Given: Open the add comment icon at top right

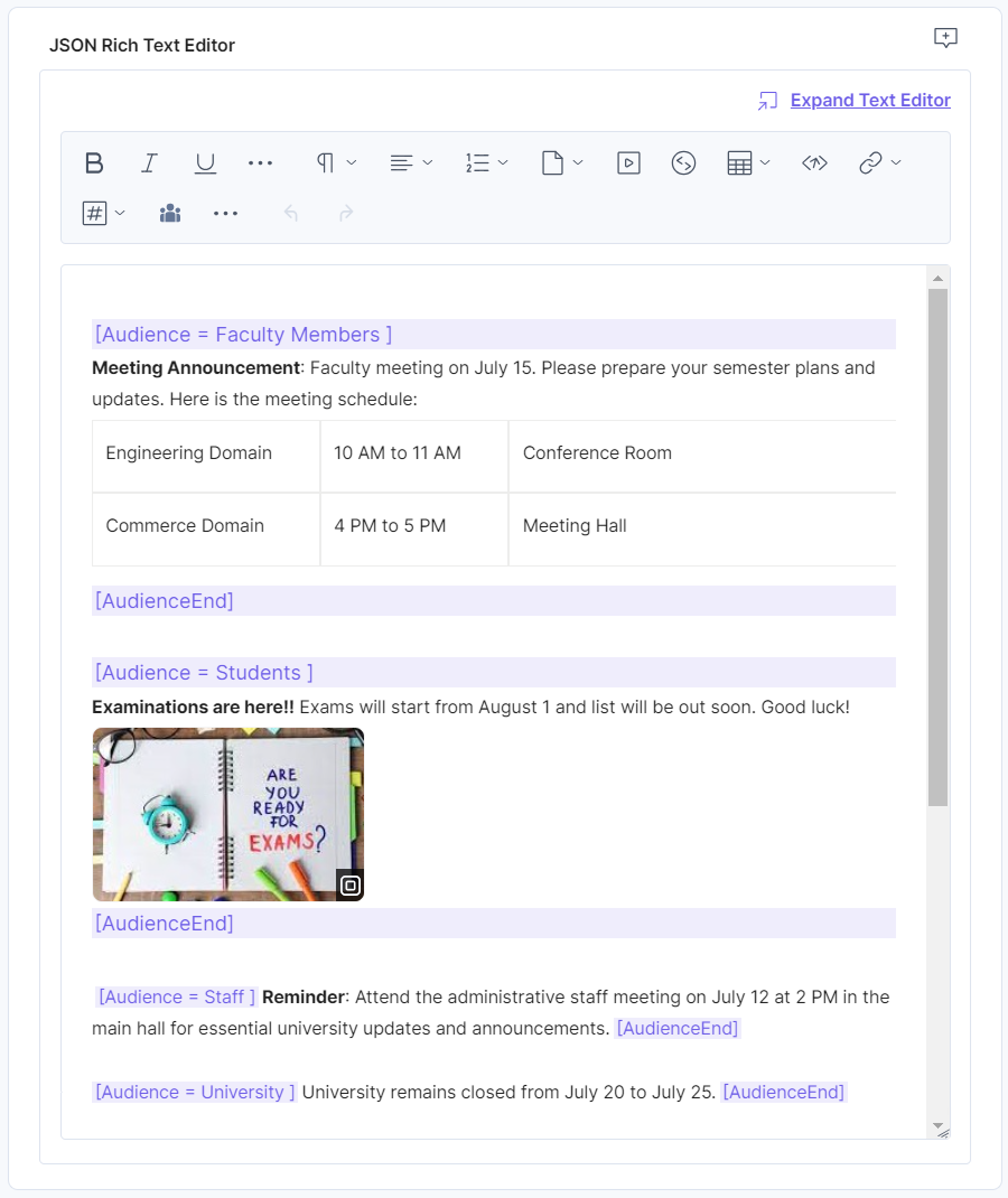Looking at the screenshot, I should coord(946,38).
